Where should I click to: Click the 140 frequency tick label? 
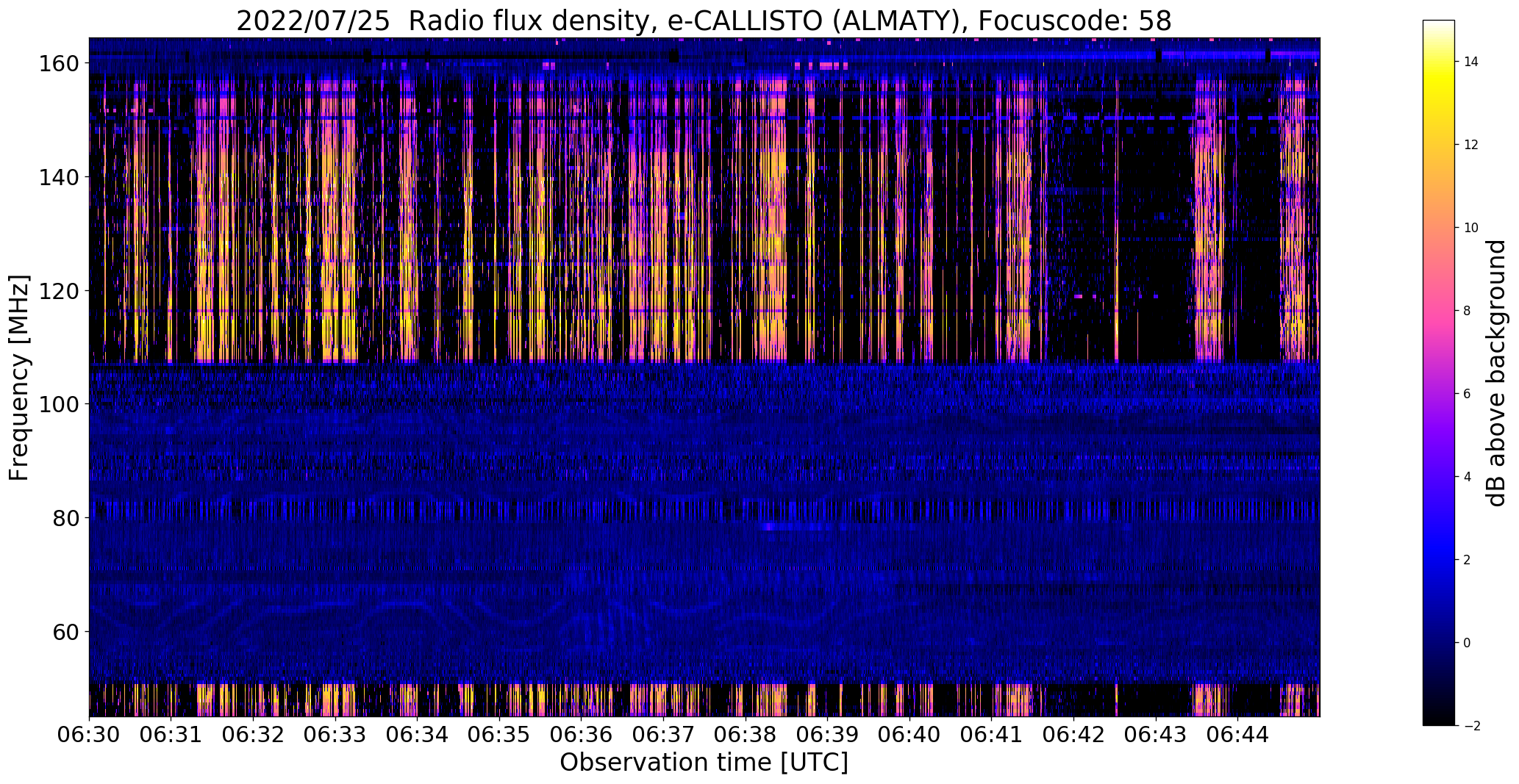coord(60,177)
